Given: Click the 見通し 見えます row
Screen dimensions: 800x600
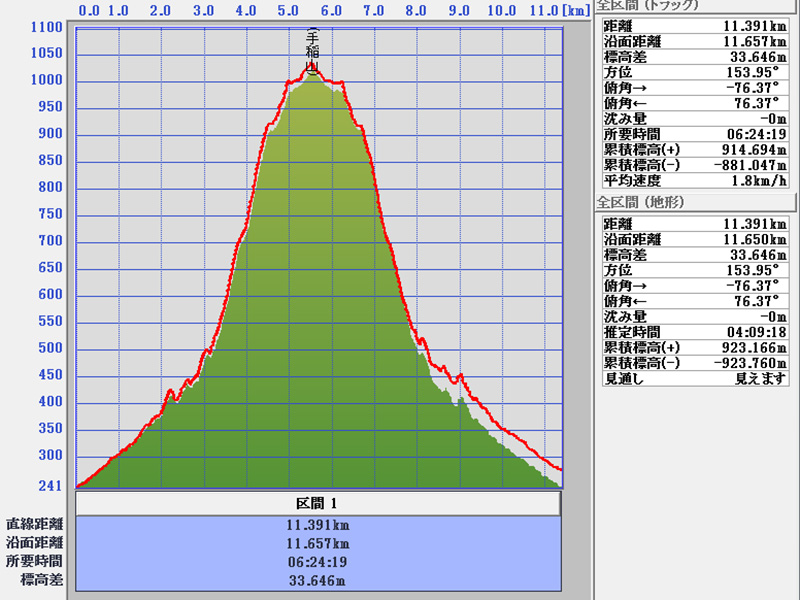Looking at the screenshot, I should tap(697, 380).
